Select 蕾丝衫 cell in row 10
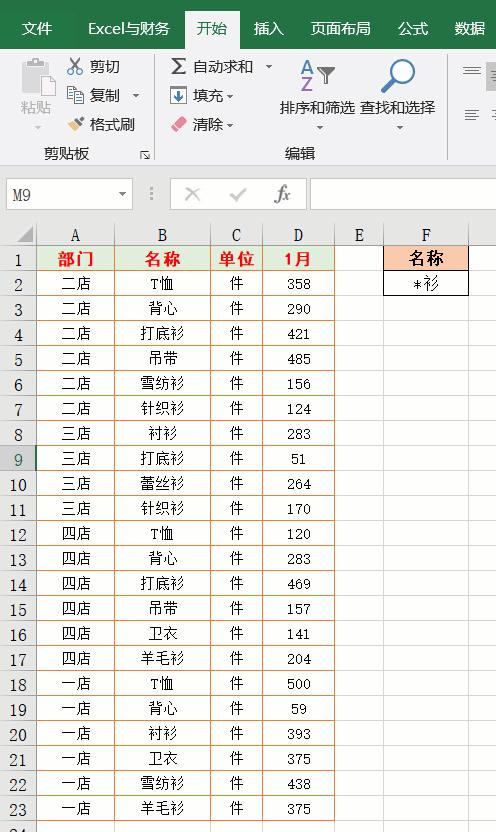This screenshot has width=496, height=832. pos(162,483)
